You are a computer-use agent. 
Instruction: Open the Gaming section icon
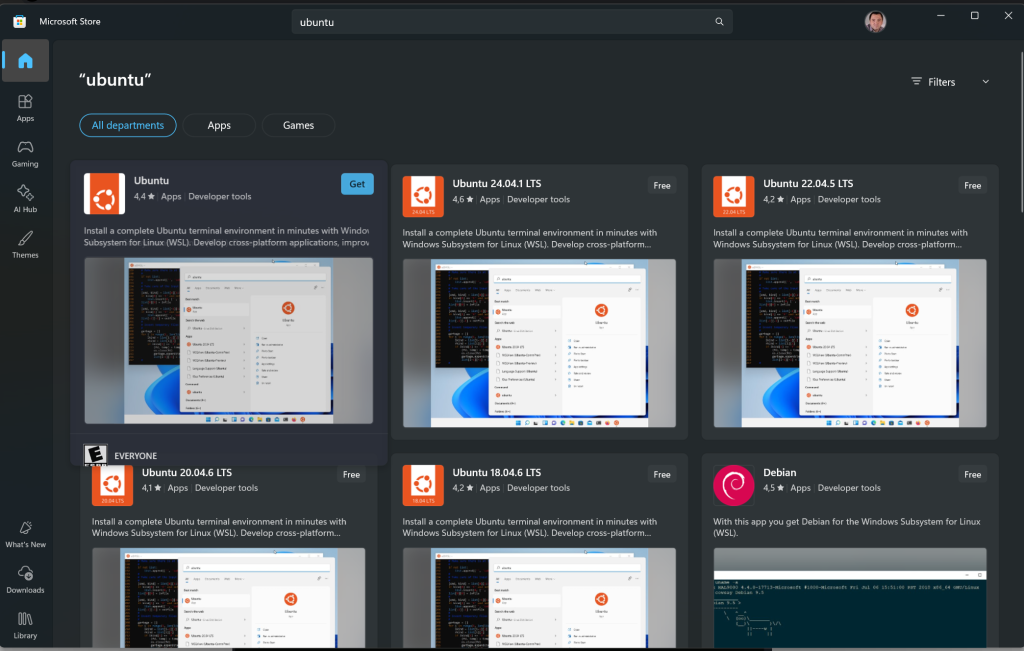pyautogui.click(x=25, y=153)
